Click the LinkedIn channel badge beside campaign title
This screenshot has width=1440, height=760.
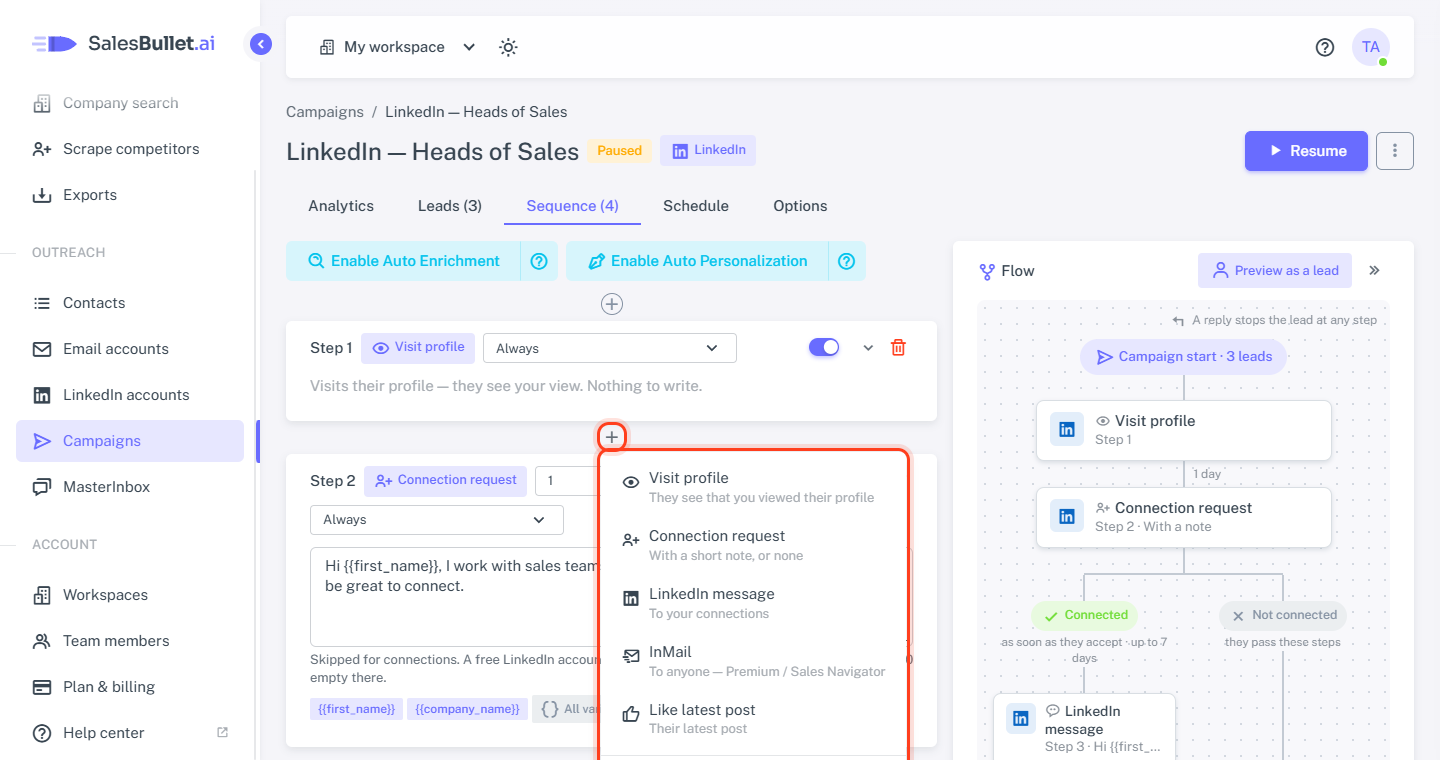(x=708, y=150)
